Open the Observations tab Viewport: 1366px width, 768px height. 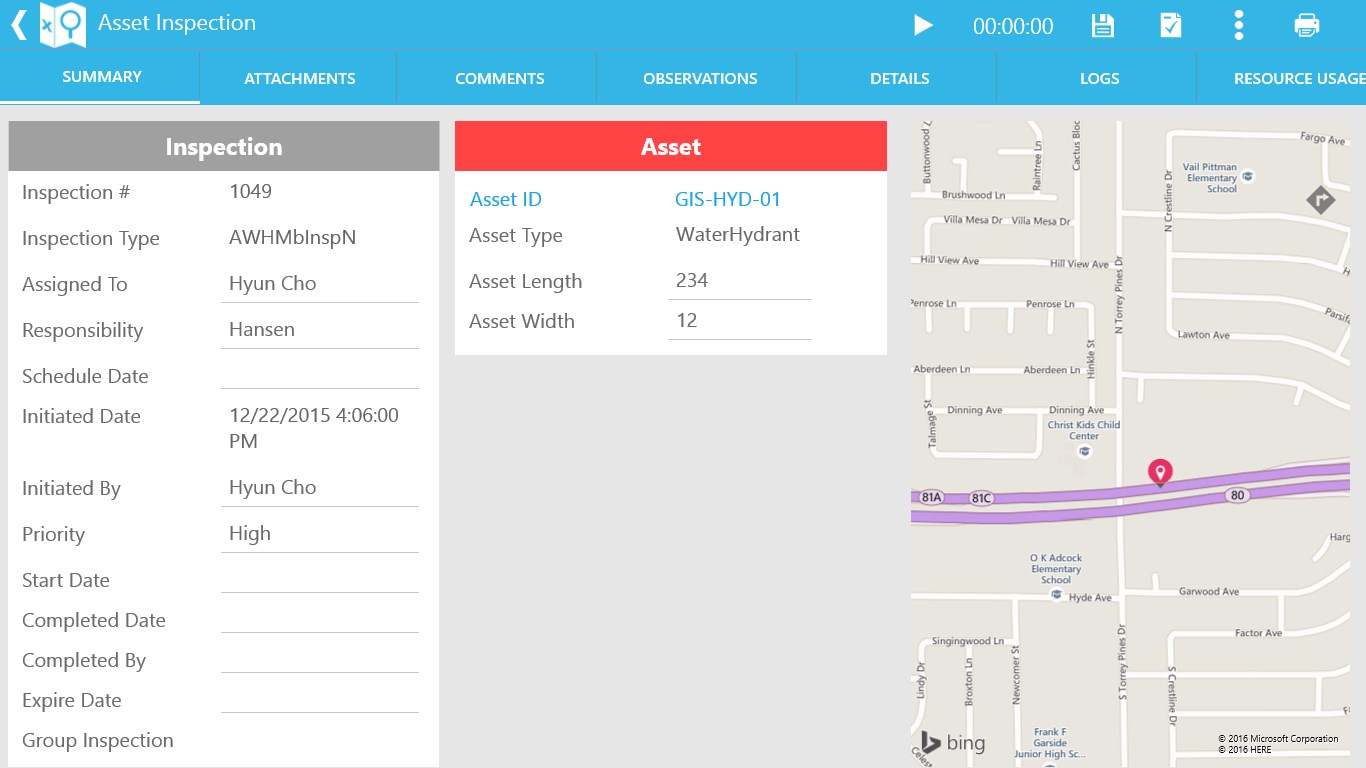tap(699, 77)
